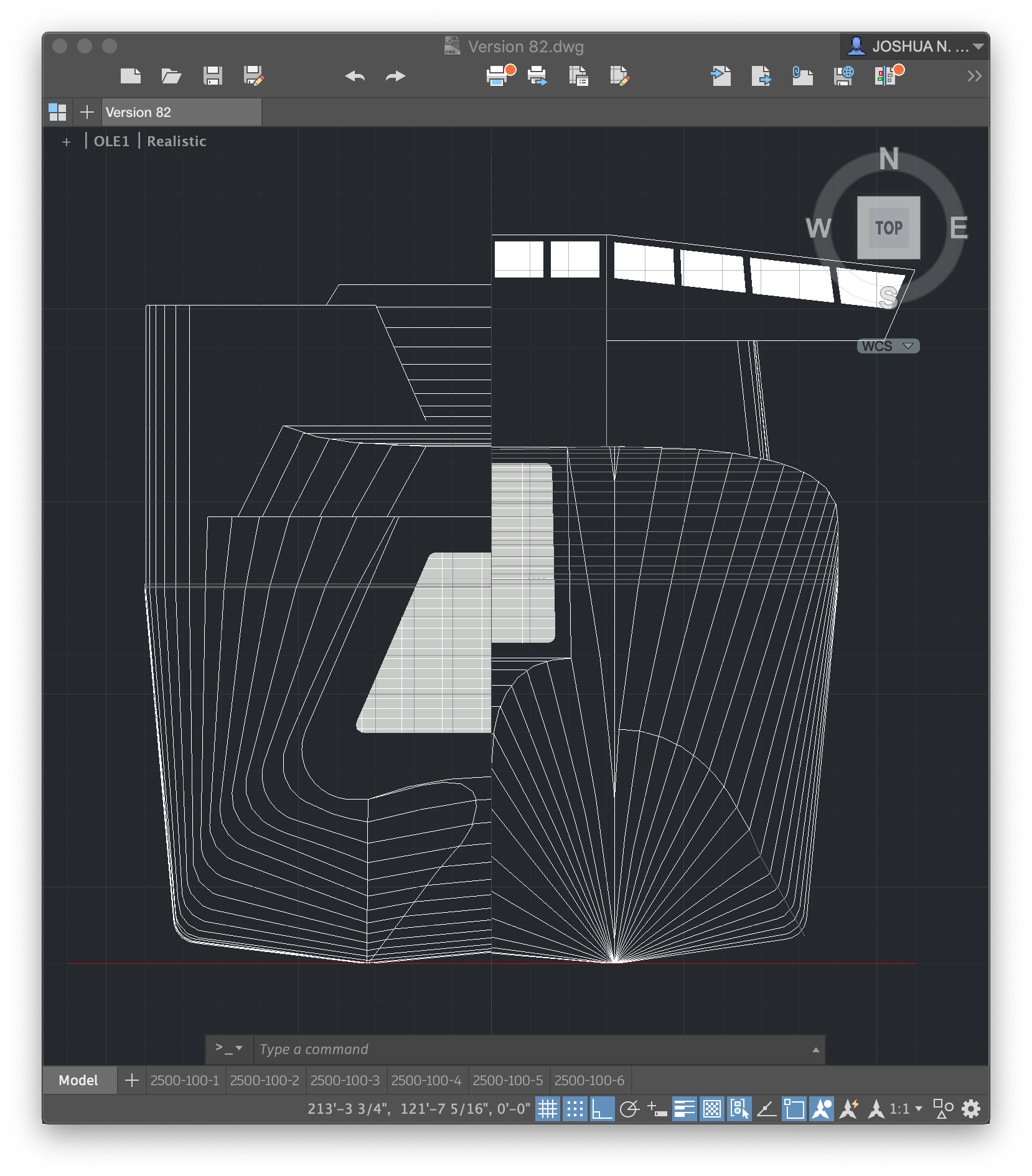
Task: Switch to the 2500-100-5 layout tab
Action: [x=508, y=1080]
